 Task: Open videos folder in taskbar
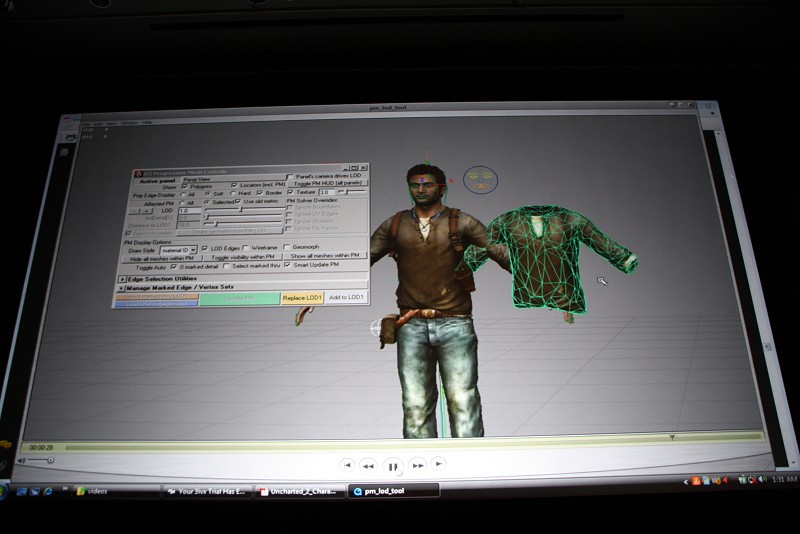pyautogui.click(x=116, y=492)
